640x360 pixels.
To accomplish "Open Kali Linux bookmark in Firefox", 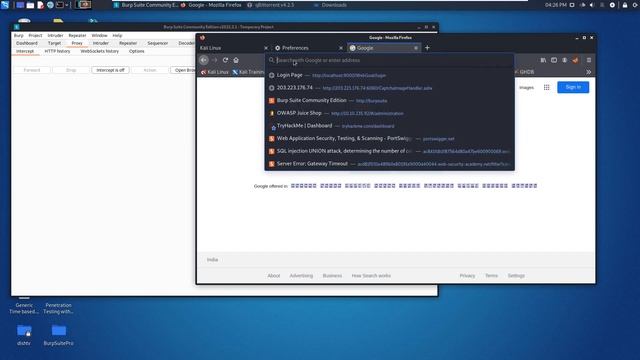I will (215, 72).
